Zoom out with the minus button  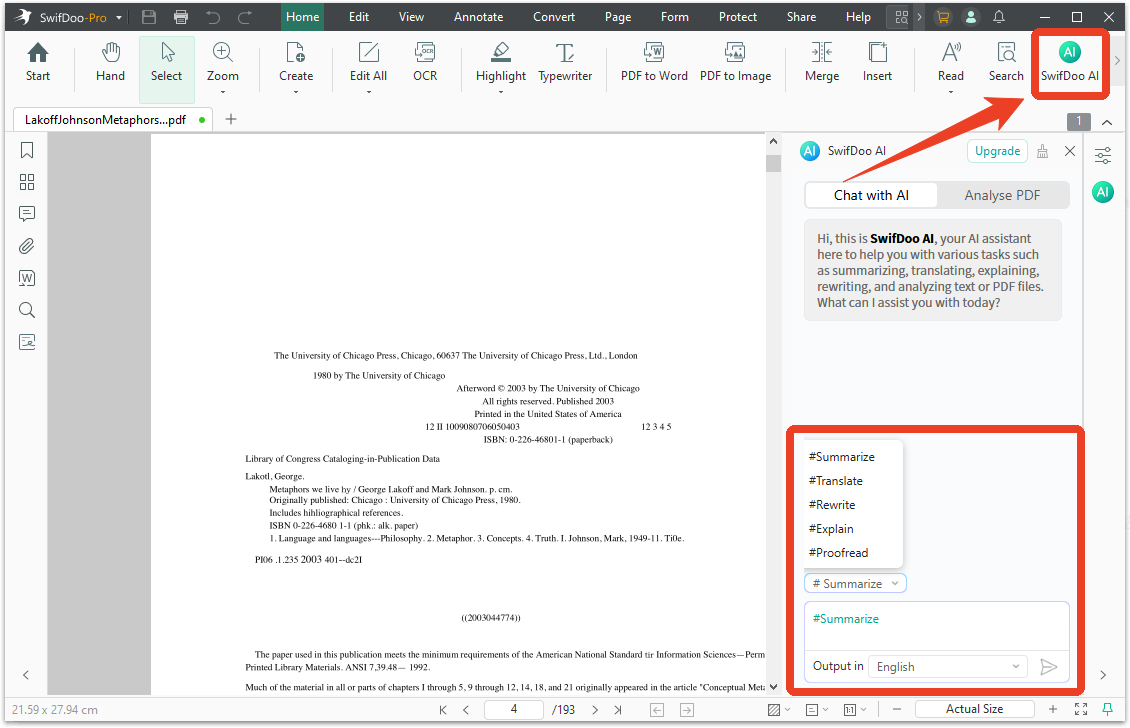click(897, 709)
